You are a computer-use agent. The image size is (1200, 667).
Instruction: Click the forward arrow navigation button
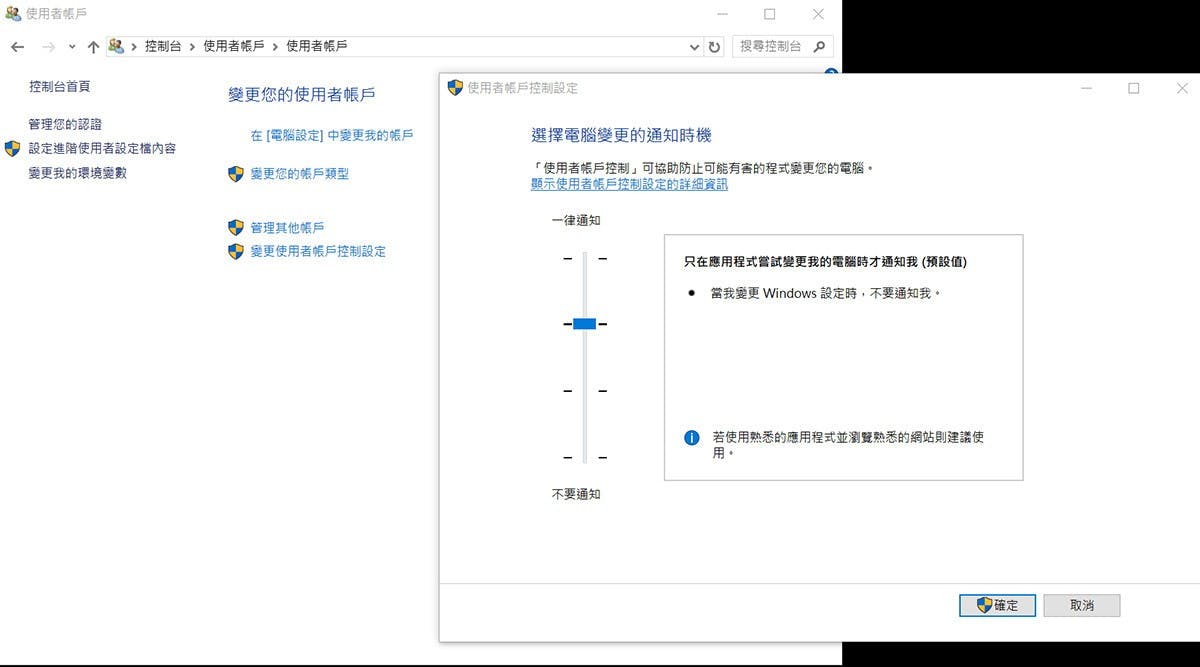click(x=48, y=47)
